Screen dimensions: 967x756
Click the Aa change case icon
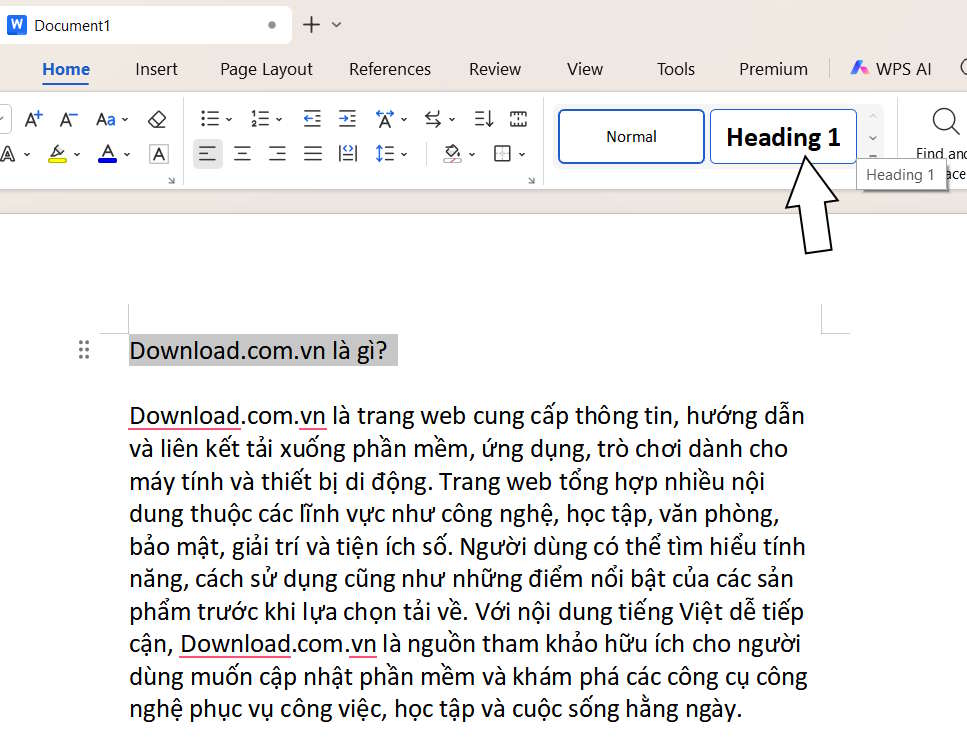coord(105,119)
